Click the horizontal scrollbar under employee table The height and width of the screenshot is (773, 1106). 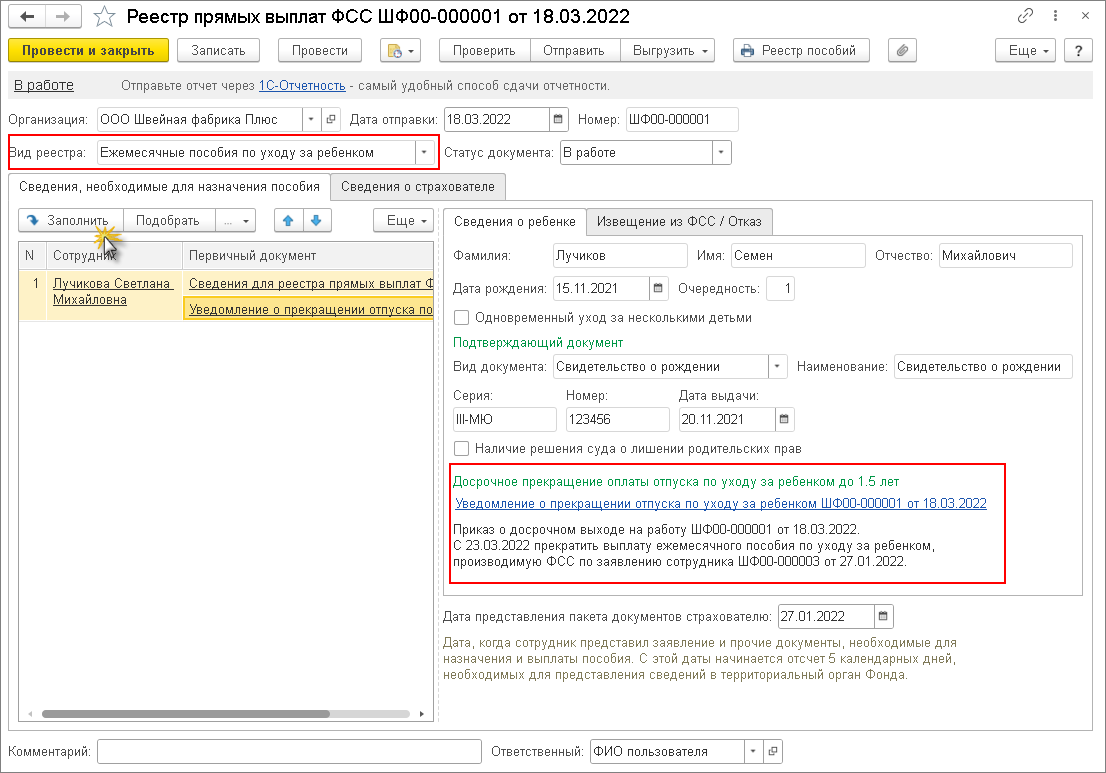(x=185, y=714)
